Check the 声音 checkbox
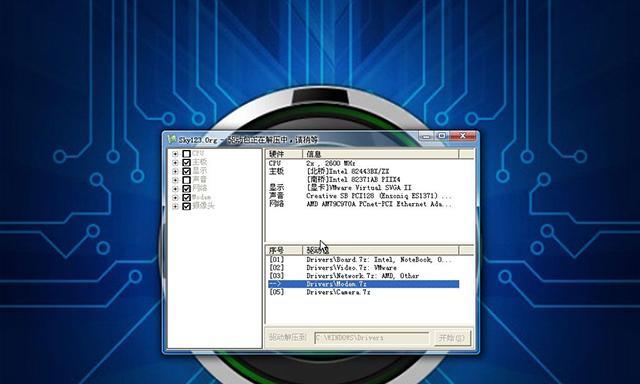Screen dimensions: 640x384 186,180
